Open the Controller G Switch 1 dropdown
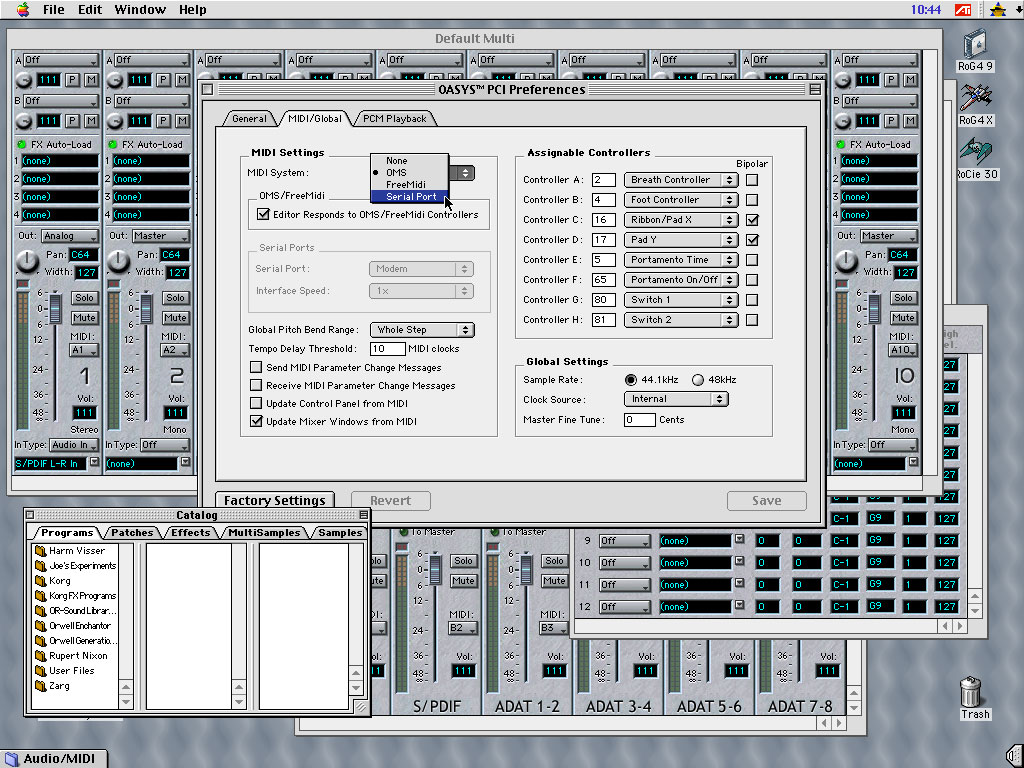This screenshot has width=1024, height=768. click(x=681, y=300)
